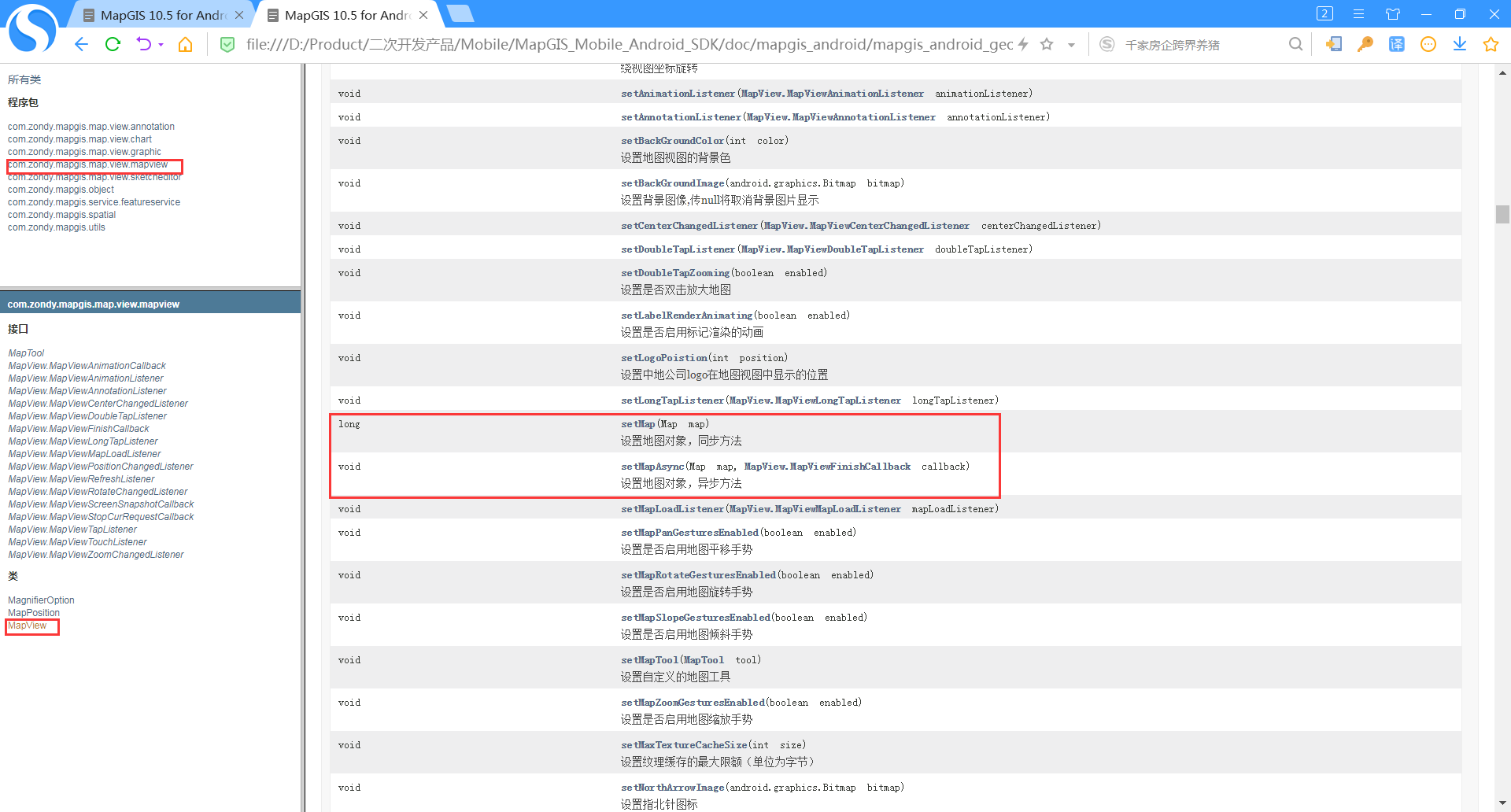Screen dimensions: 1511x812
Task: Open the password key manager icon
Action: point(1365,45)
